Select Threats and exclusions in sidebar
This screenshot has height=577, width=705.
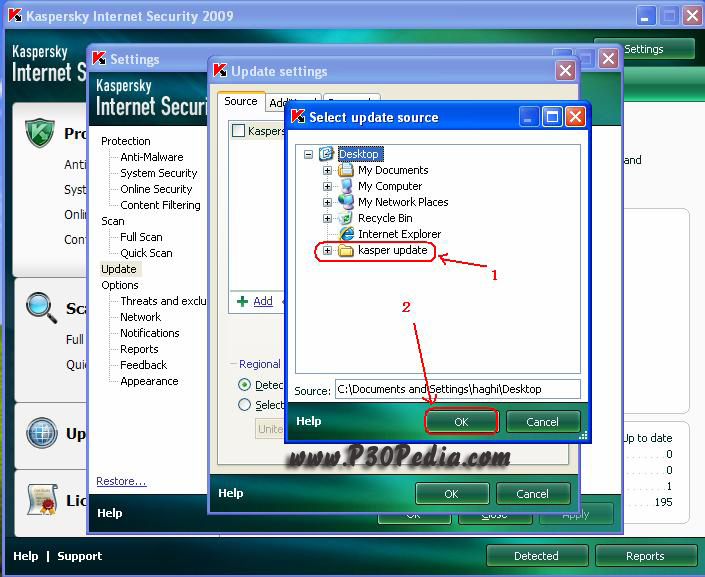point(163,301)
